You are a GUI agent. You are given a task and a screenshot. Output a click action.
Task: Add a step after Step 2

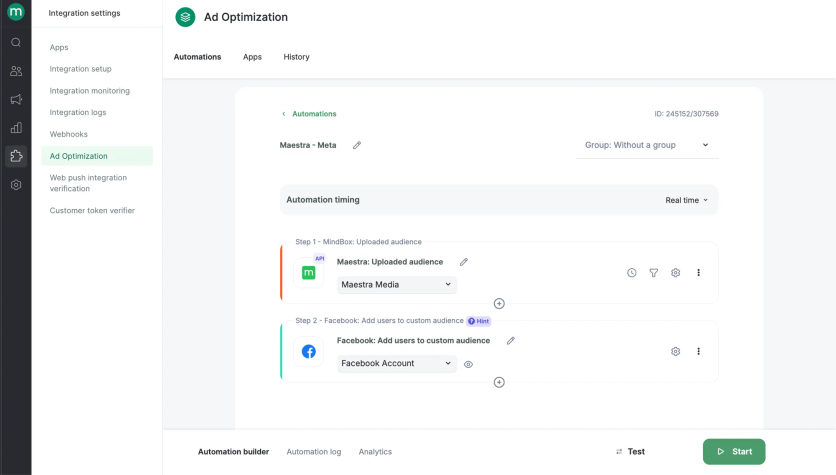[x=499, y=382]
